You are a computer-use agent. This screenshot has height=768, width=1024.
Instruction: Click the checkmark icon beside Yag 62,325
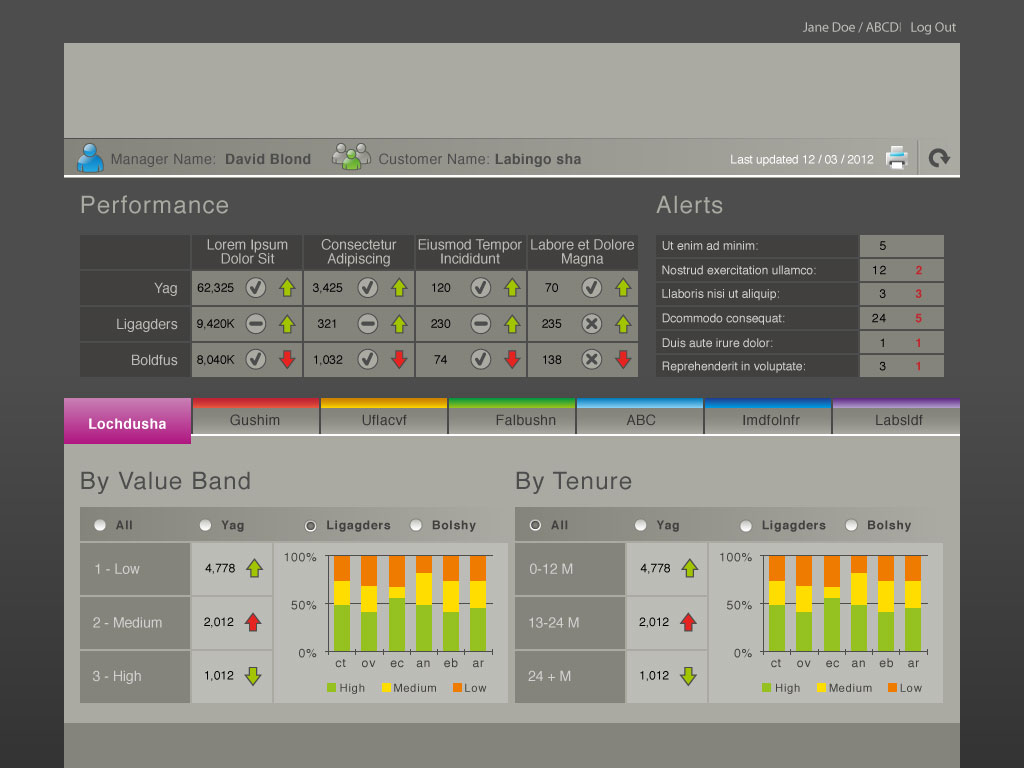pyautogui.click(x=256, y=288)
